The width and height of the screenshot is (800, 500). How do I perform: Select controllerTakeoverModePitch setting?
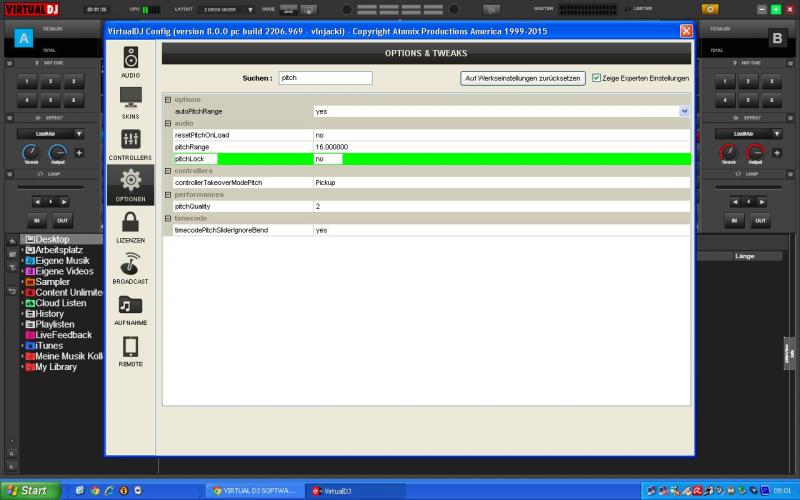pos(218,183)
